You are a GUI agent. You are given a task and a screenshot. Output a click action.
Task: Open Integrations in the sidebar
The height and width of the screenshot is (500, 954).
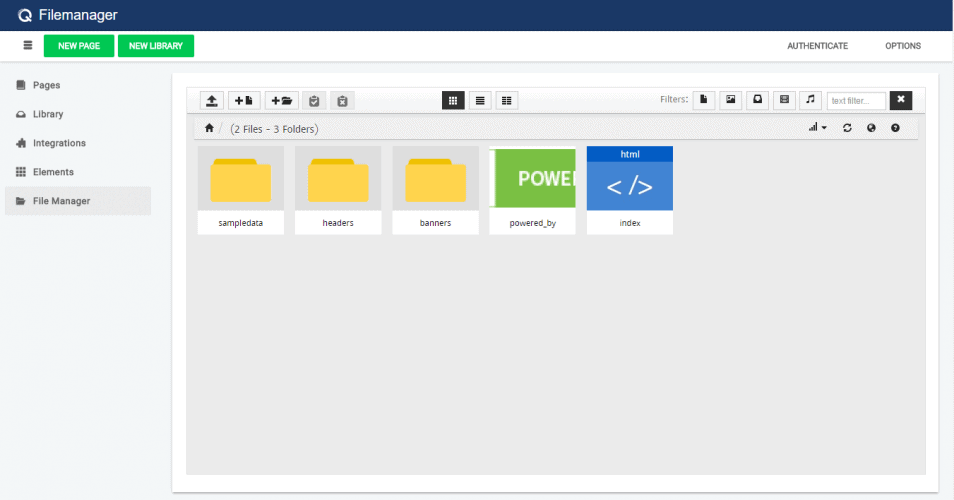[59, 143]
